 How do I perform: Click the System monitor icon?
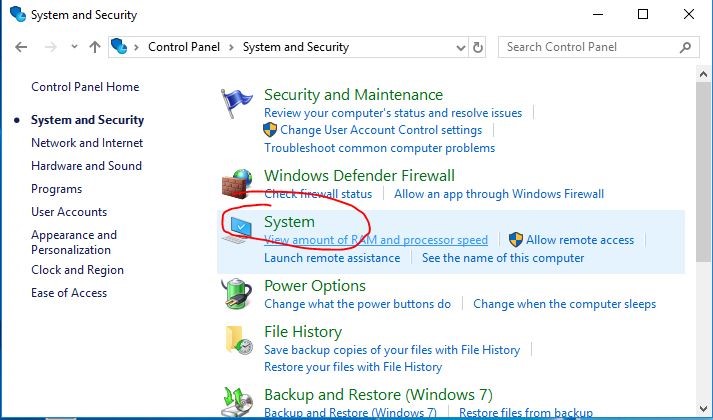pos(238,230)
